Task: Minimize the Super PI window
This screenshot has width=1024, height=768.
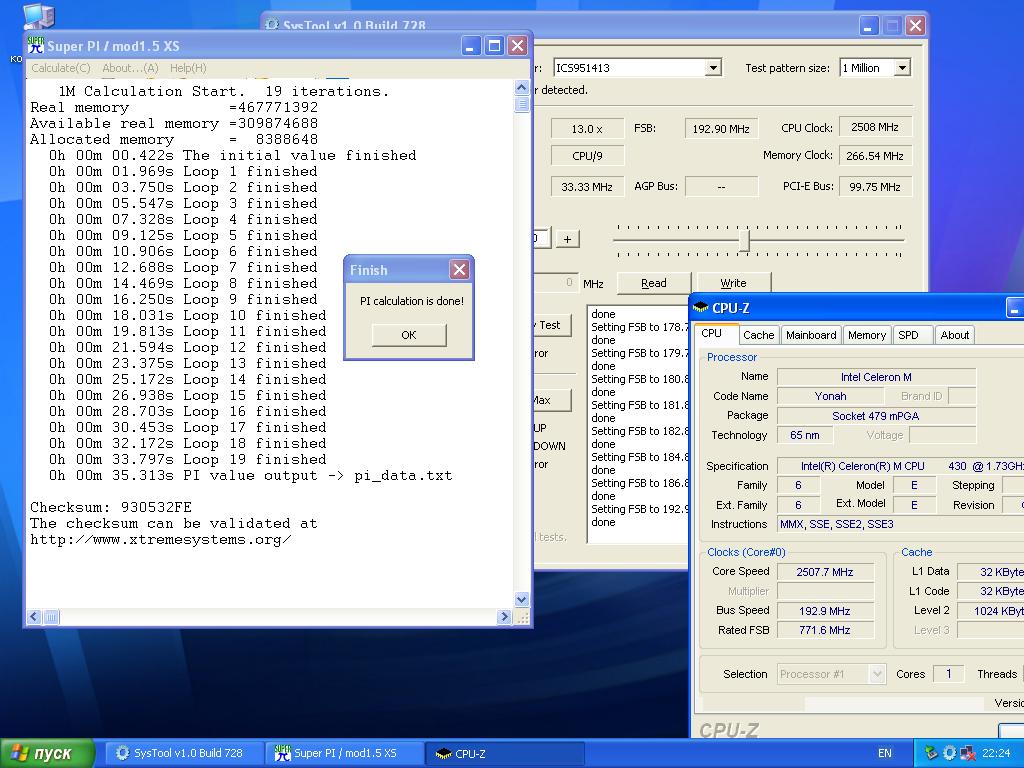Action: click(471, 46)
